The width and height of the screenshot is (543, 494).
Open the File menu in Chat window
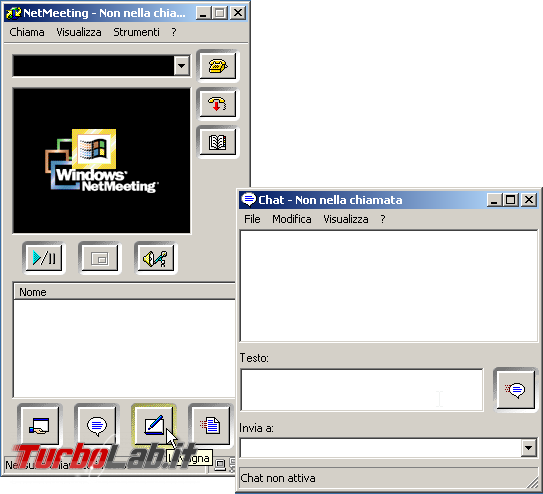coord(252,219)
